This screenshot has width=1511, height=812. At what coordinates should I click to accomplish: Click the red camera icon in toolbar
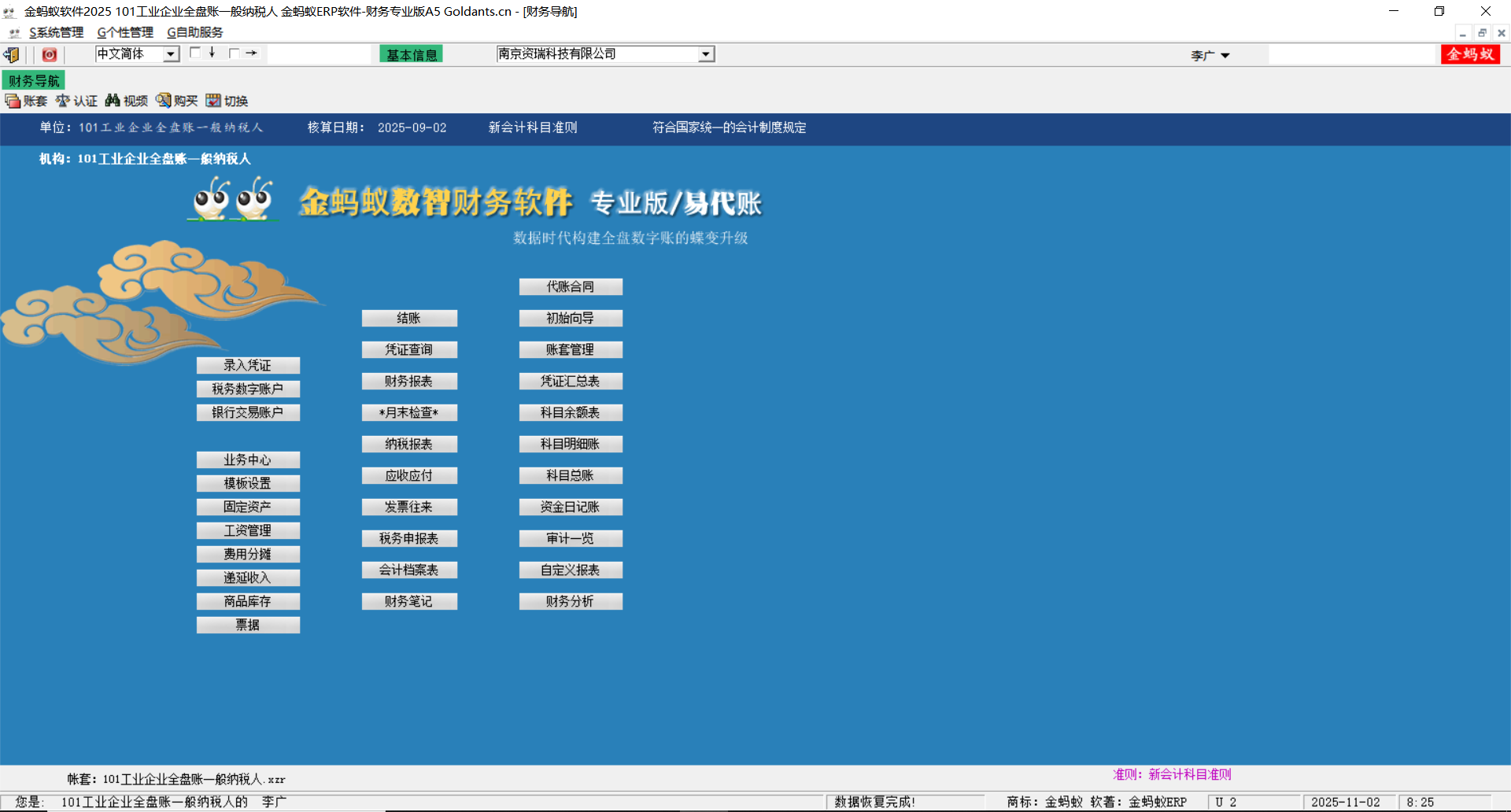point(49,54)
